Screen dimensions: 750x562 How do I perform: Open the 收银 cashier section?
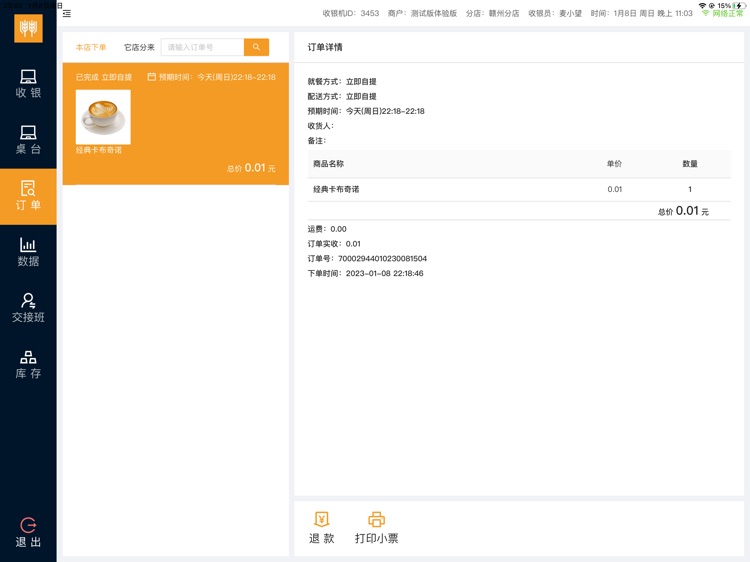[x=28, y=84]
